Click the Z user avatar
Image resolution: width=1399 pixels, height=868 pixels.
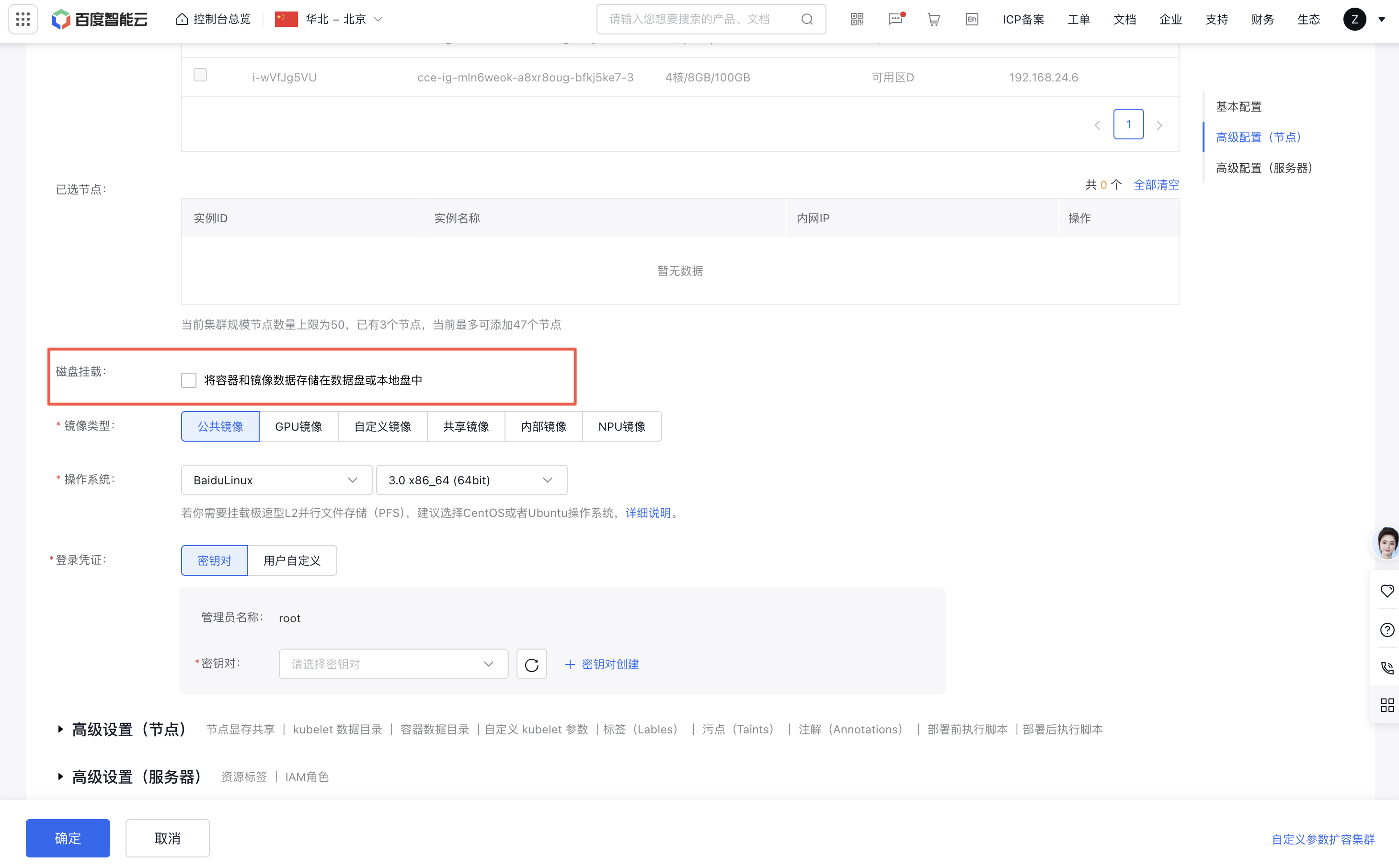click(x=1354, y=19)
